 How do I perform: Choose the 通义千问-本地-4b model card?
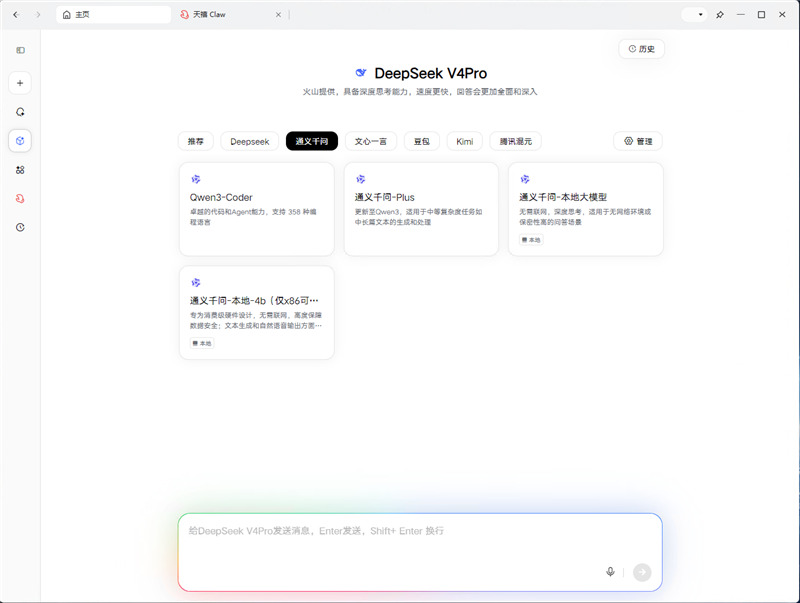pos(257,313)
